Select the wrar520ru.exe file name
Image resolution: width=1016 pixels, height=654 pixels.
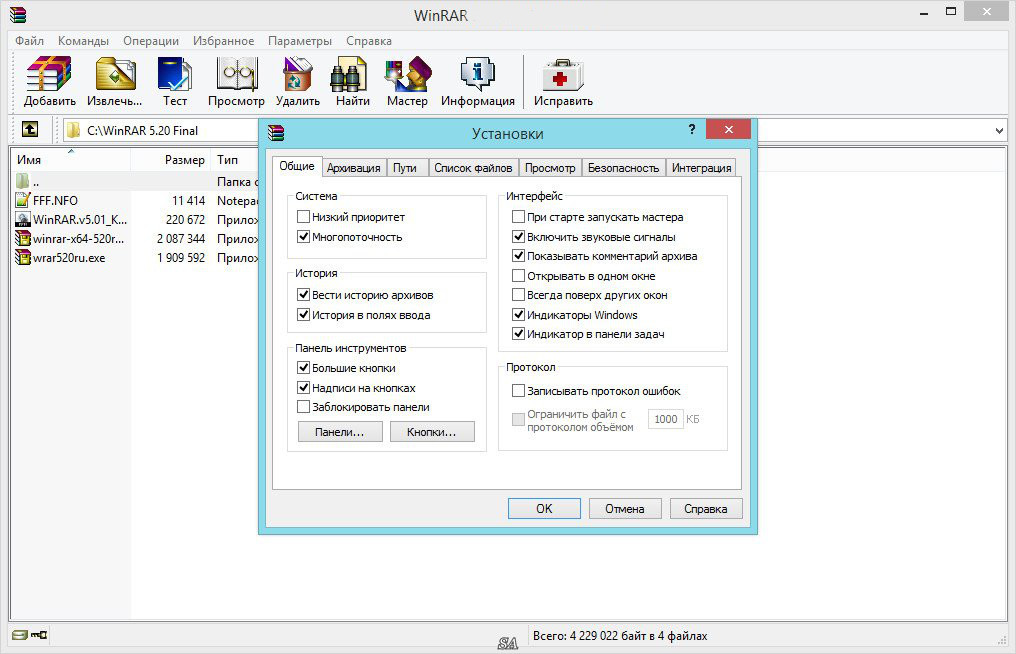tap(69, 258)
